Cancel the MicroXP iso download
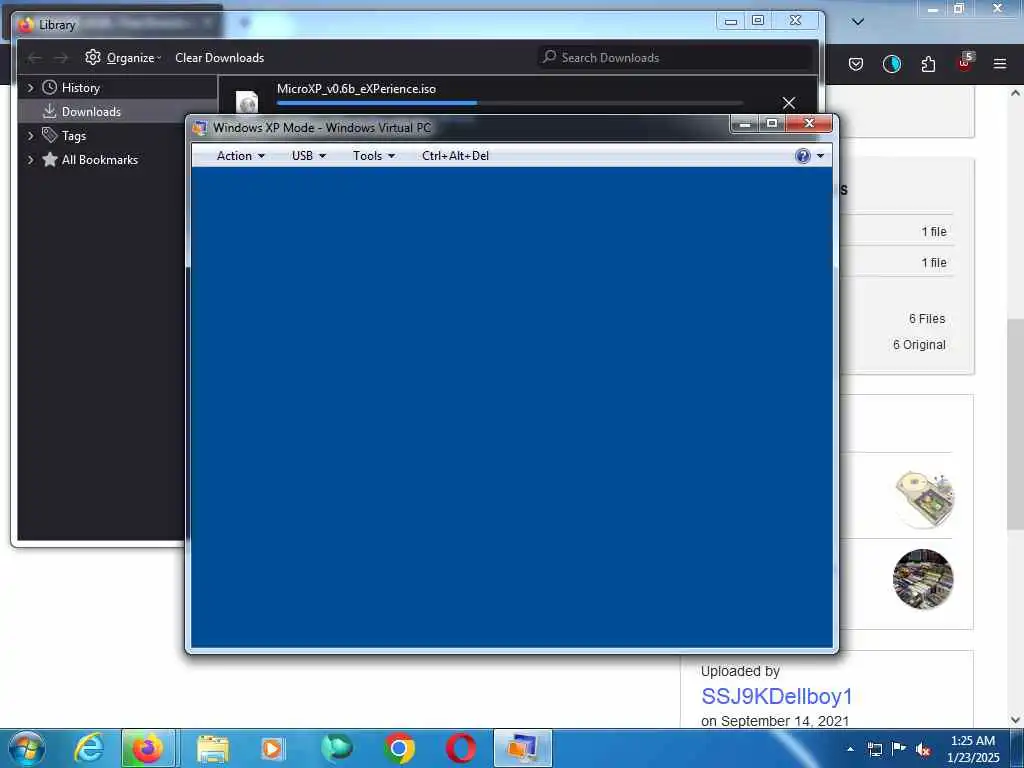This screenshot has width=1024, height=768. [789, 103]
